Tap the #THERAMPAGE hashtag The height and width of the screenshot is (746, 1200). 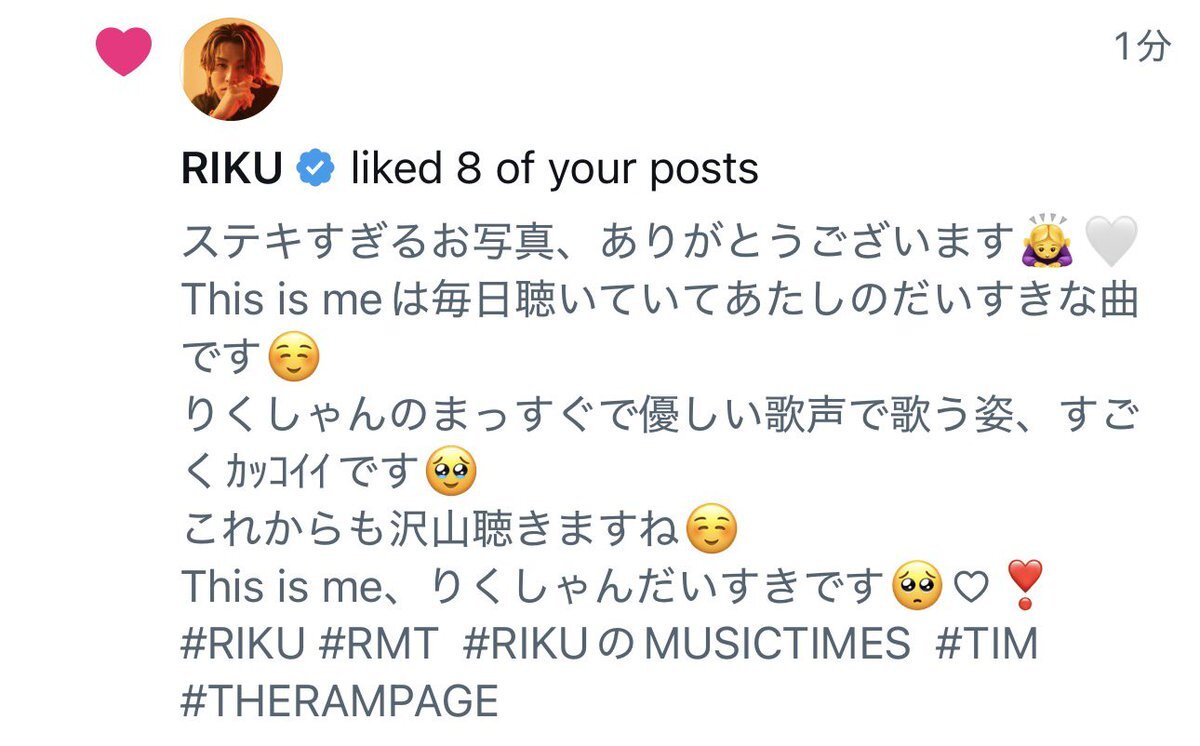click(x=339, y=701)
